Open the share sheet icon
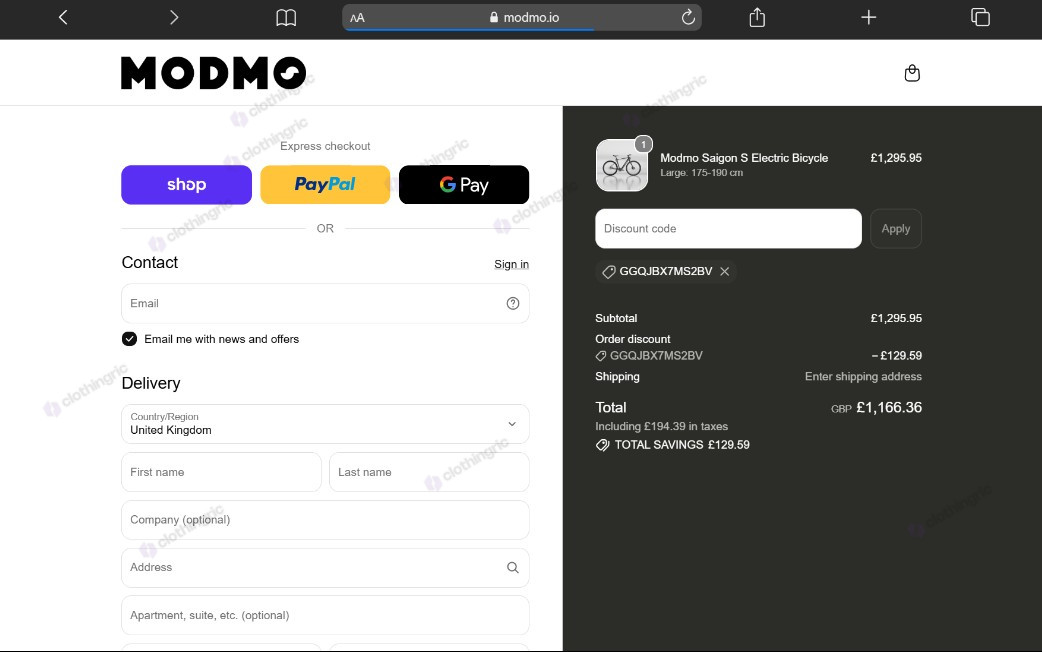Screen dimensions: 1042x652 tap(757, 17)
